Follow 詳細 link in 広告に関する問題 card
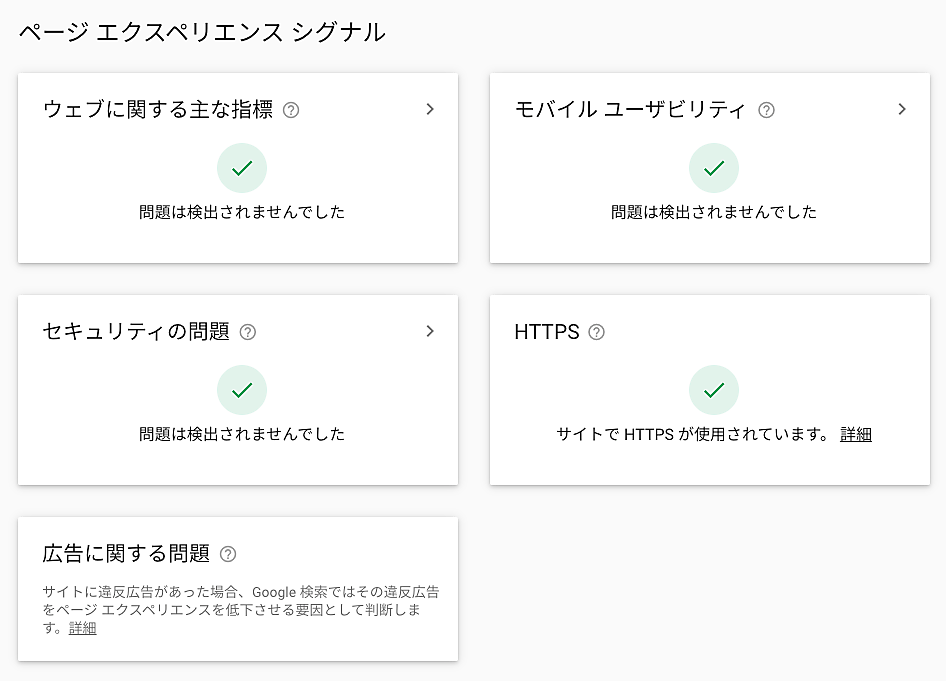Viewport: 946px width, 681px height. [x=83, y=628]
